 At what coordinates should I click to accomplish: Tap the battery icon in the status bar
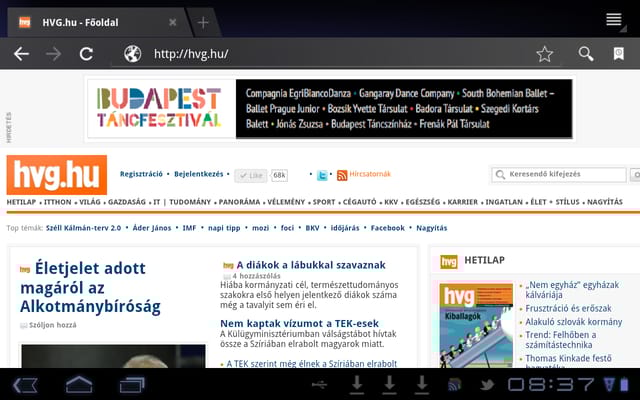pyautogui.click(x=624, y=385)
